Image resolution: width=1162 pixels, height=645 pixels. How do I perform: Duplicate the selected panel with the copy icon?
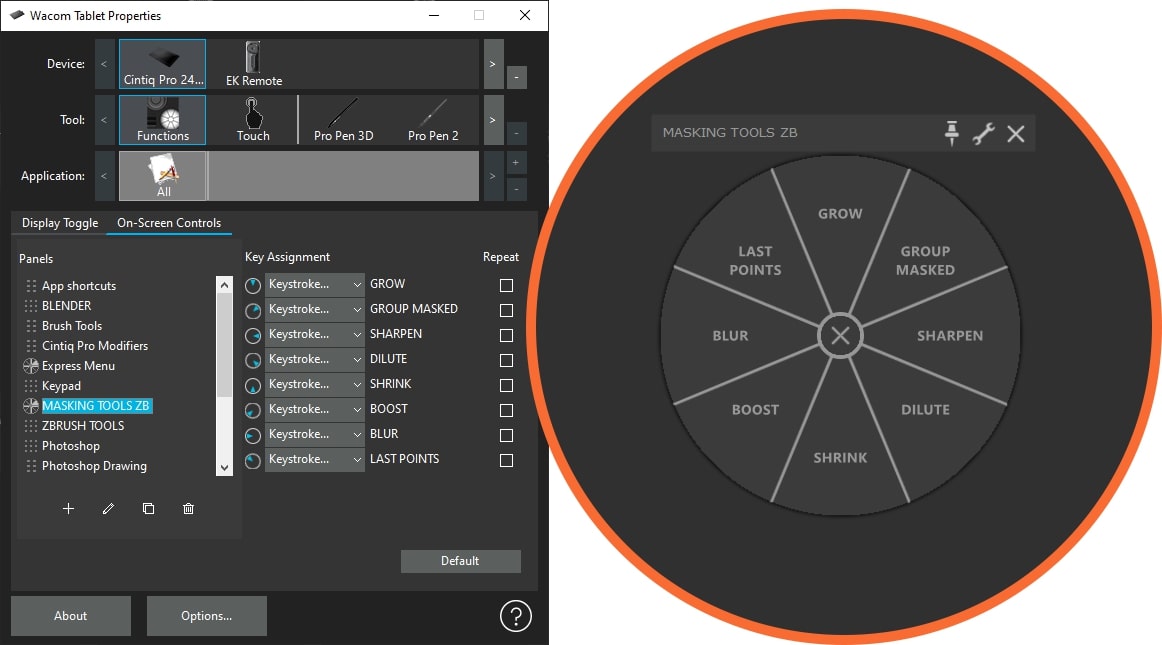pos(148,509)
